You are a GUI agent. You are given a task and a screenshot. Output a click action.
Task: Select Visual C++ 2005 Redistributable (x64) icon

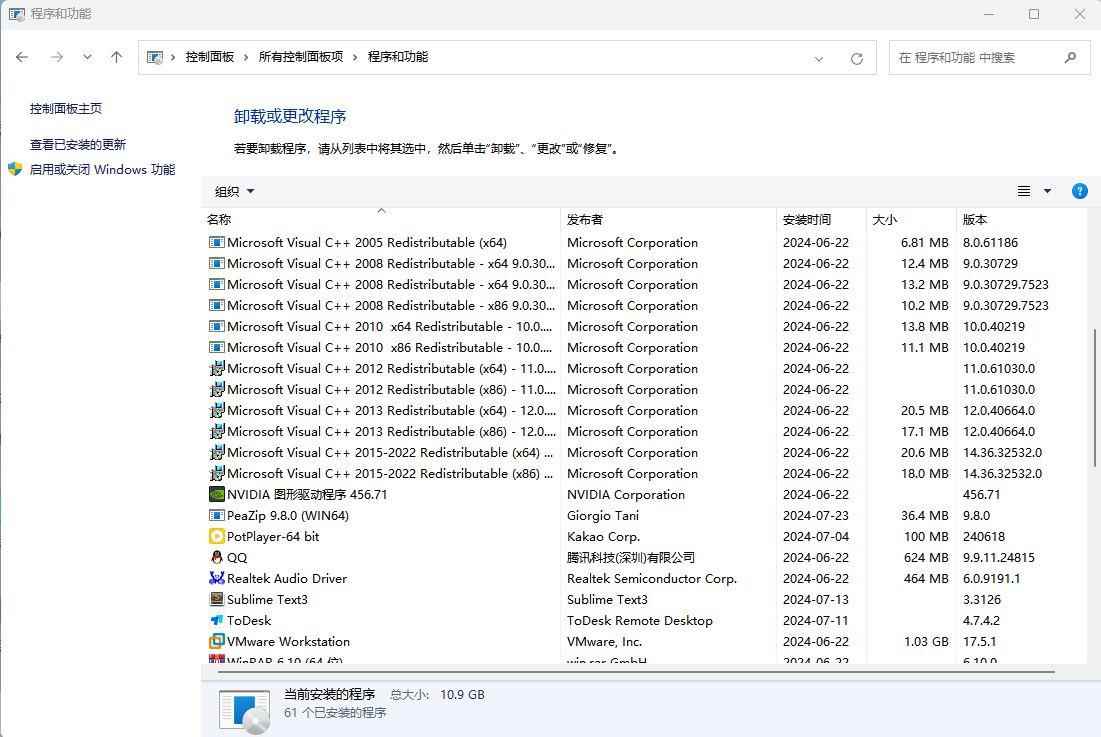[217, 242]
